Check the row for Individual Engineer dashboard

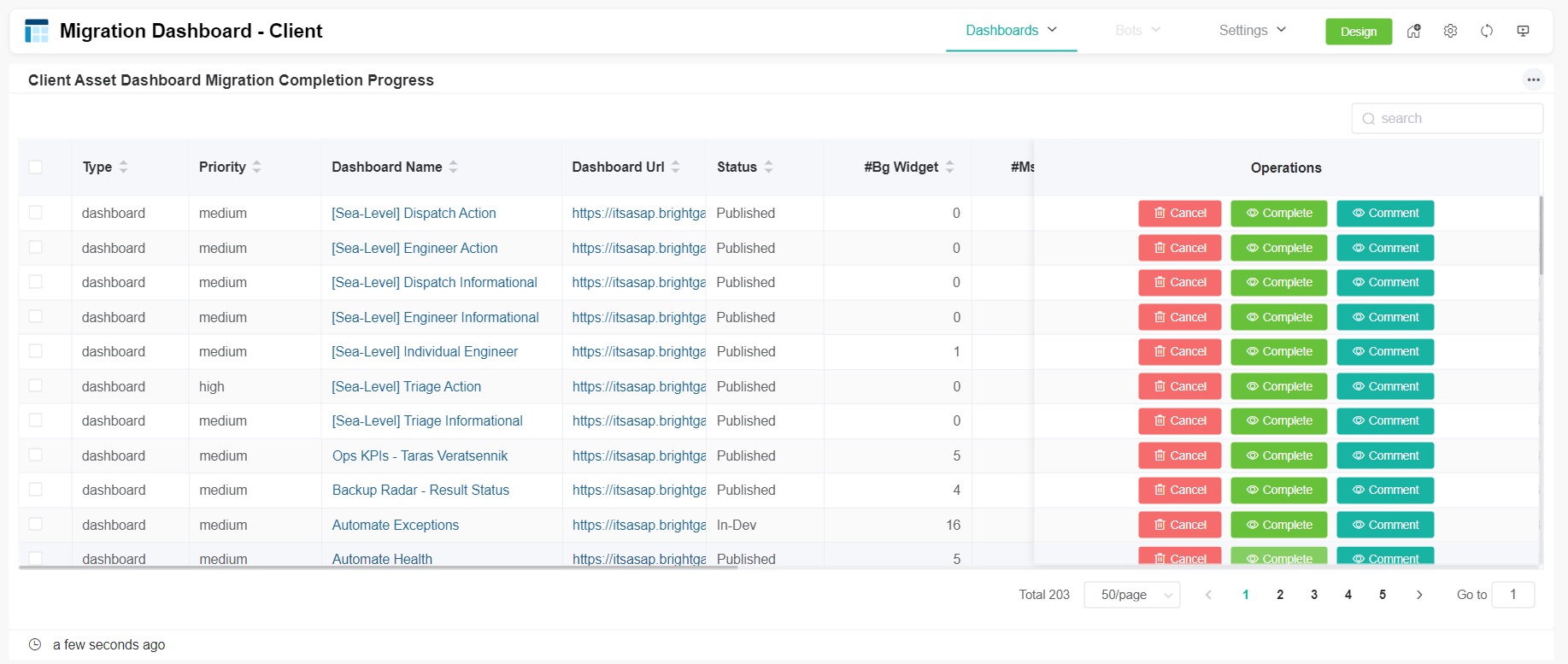point(35,350)
